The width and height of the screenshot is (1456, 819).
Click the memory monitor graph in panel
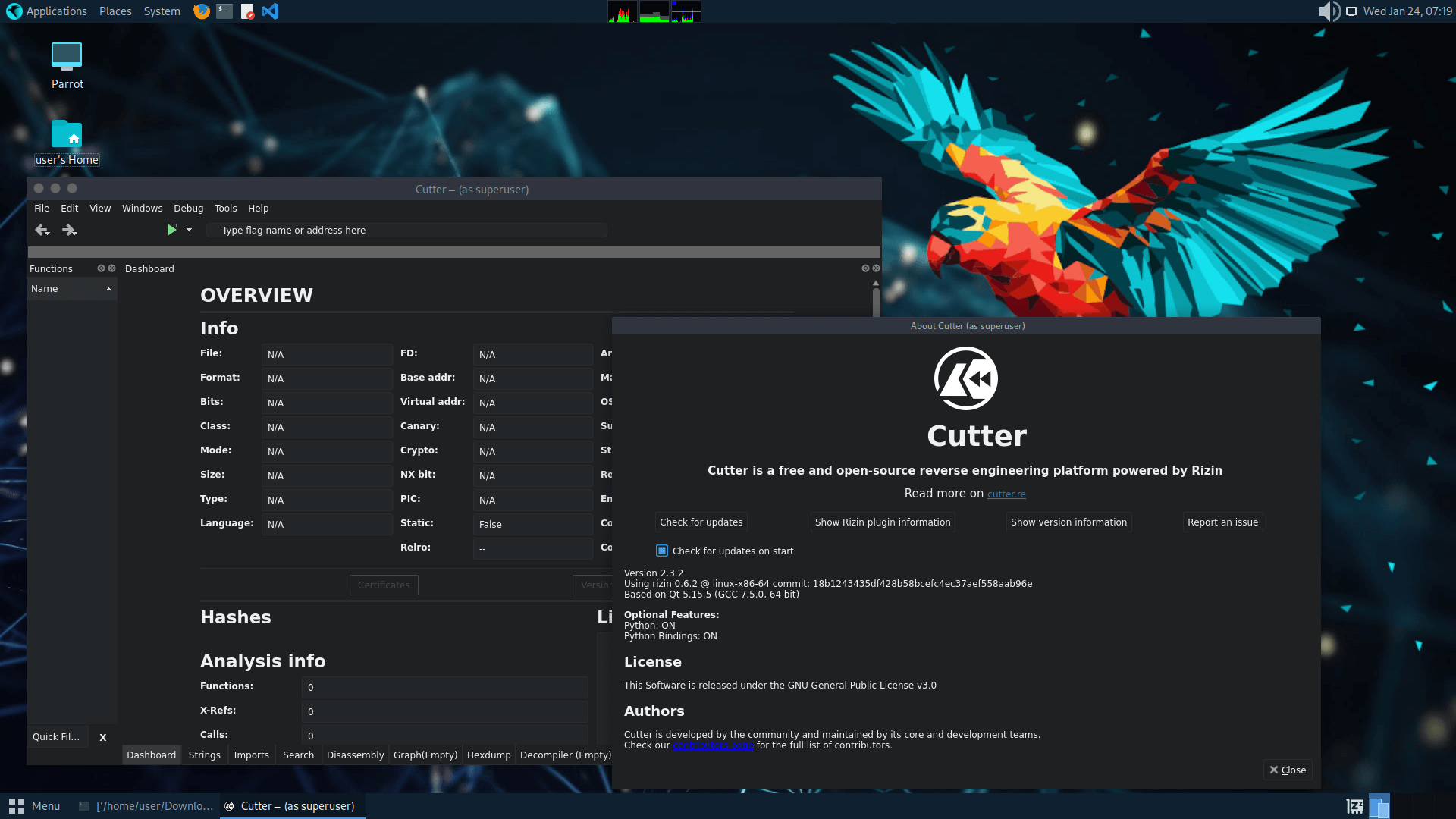tap(654, 11)
